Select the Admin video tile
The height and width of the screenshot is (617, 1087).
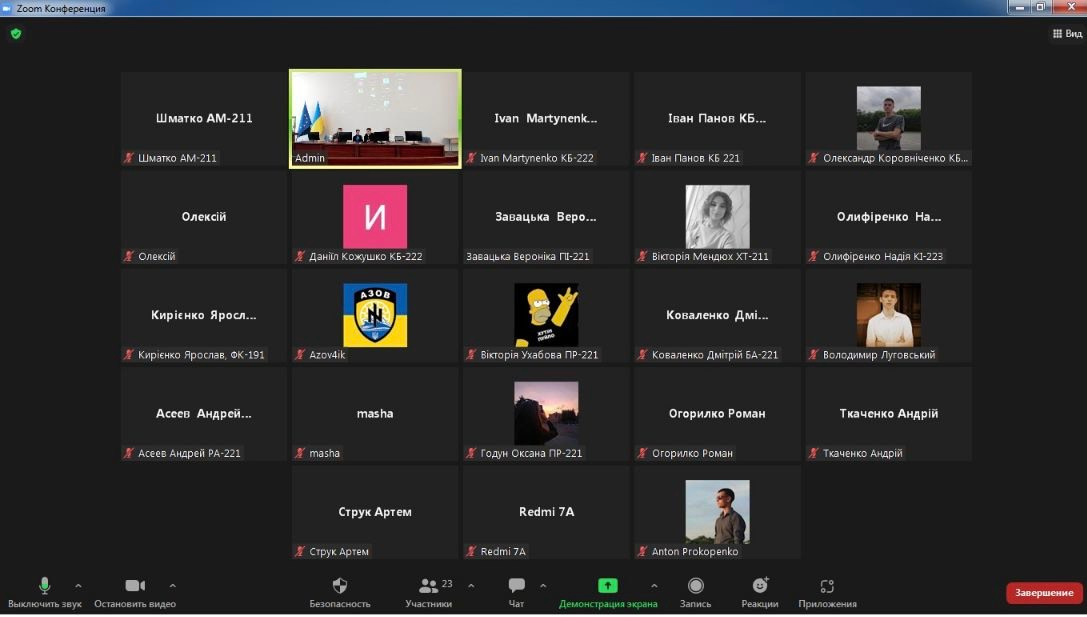click(x=375, y=118)
